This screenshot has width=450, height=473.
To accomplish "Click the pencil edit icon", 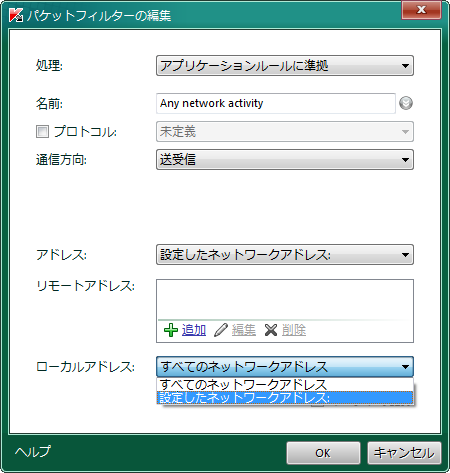I will (220, 330).
